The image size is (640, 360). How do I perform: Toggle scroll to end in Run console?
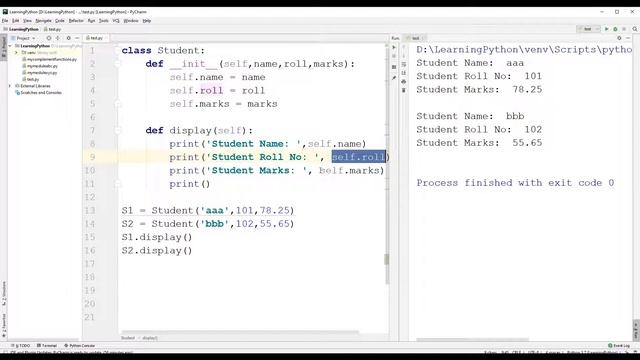point(404,73)
